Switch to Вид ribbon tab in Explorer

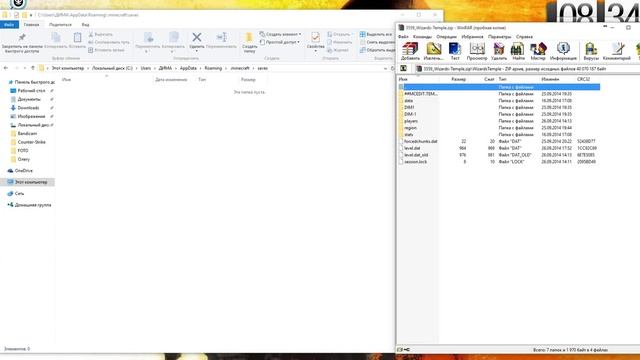coord(85,24)
